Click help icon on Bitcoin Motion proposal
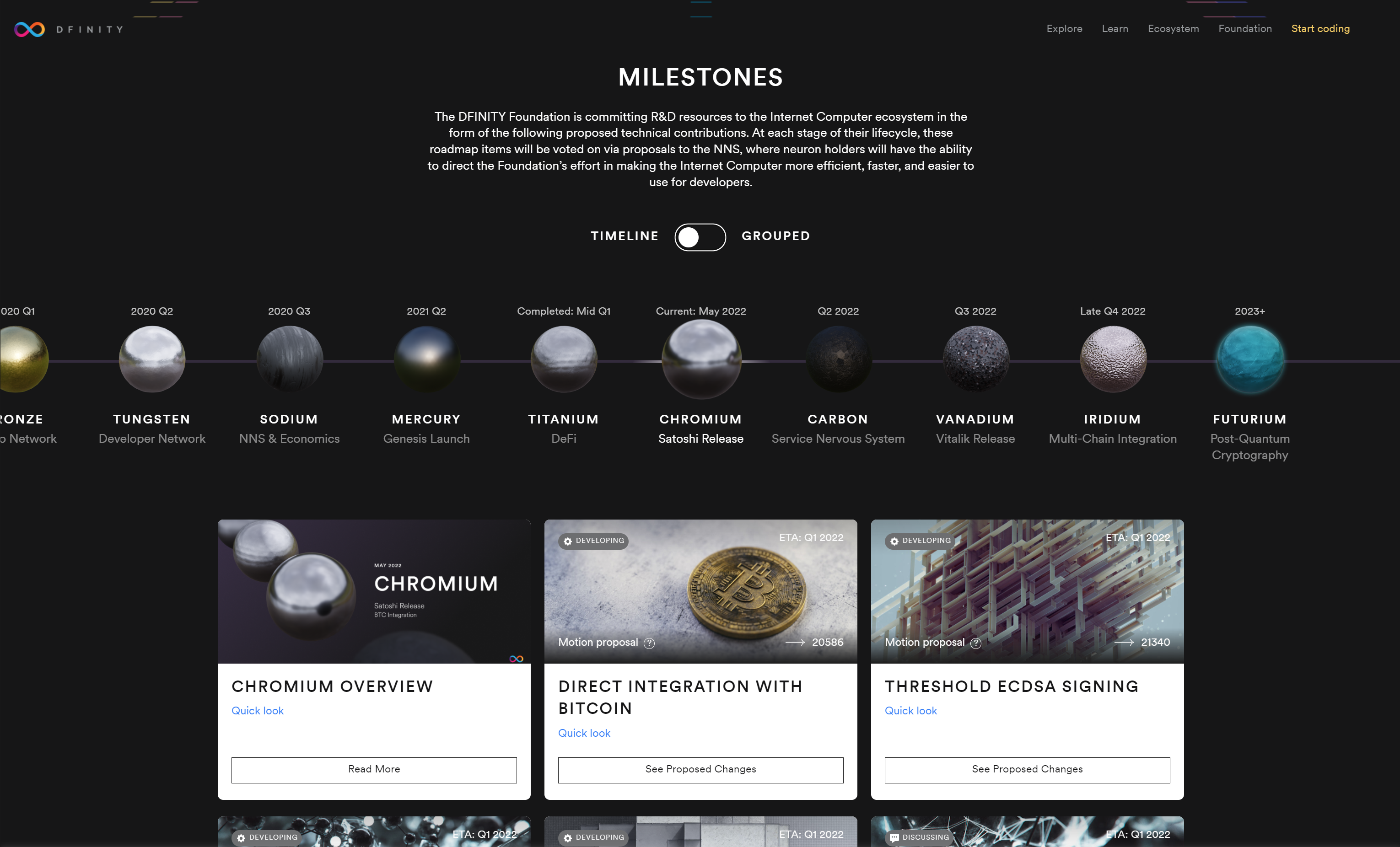The height and width of the screenshot is (847, 1400). pyautogui.click(x=649, y=643)
